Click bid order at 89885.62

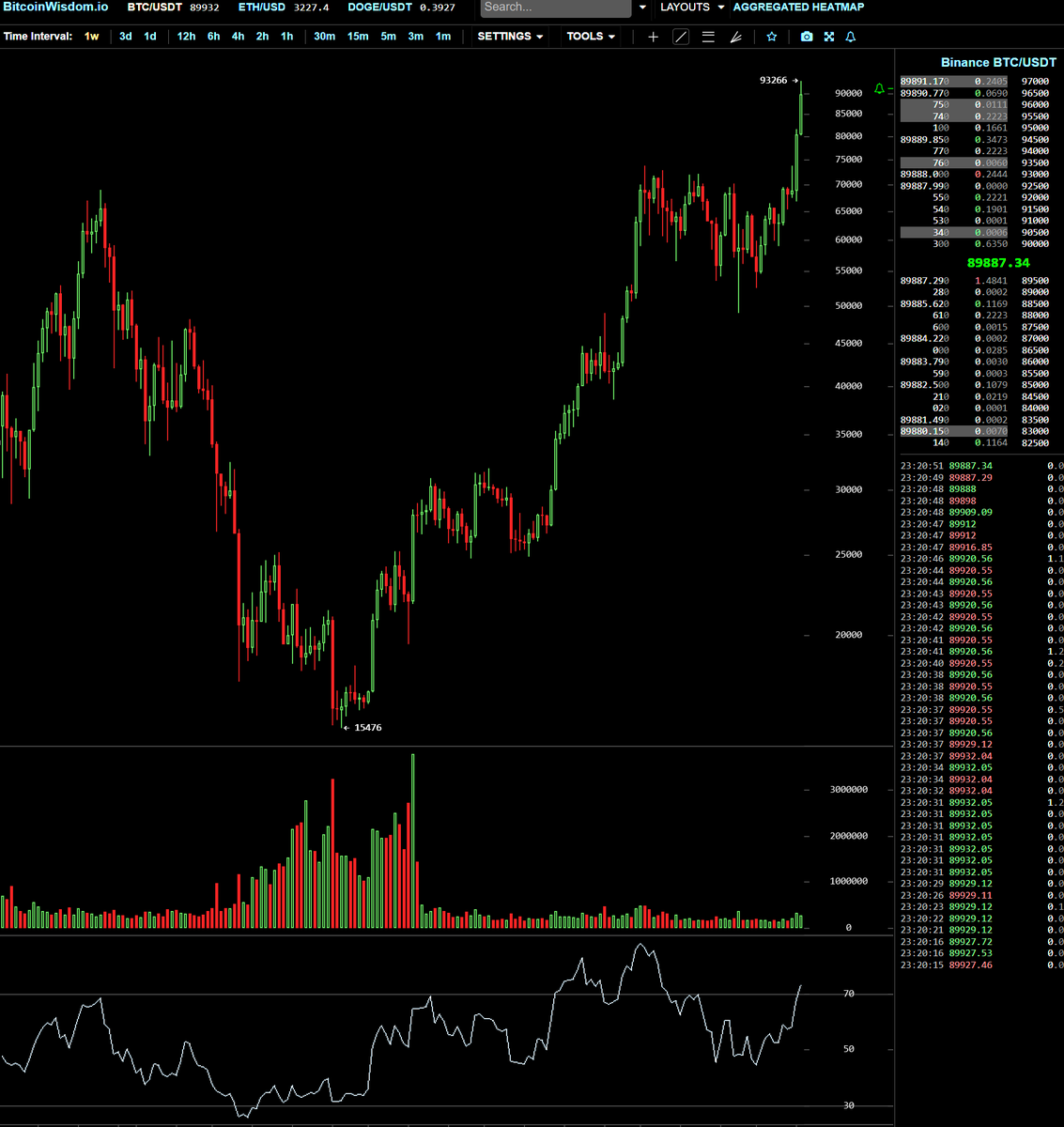click(x=954, y=304)
